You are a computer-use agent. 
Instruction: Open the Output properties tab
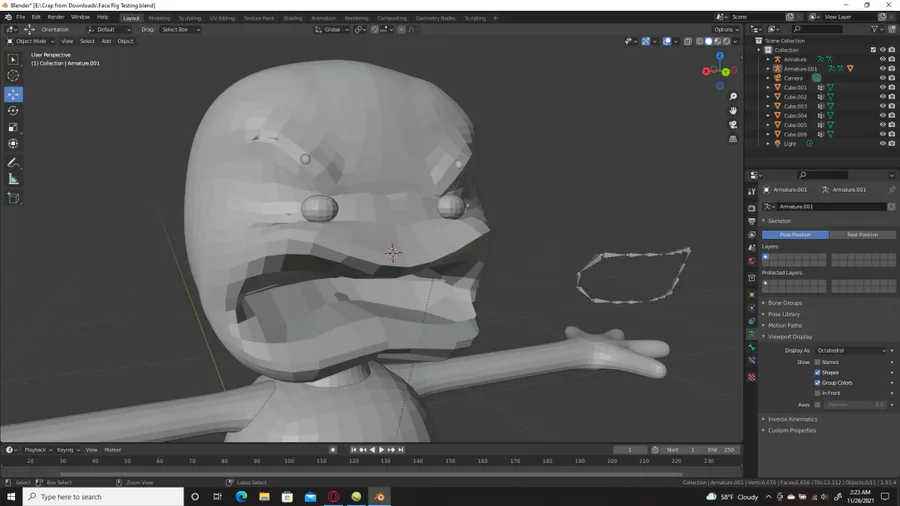coord(752,221)
